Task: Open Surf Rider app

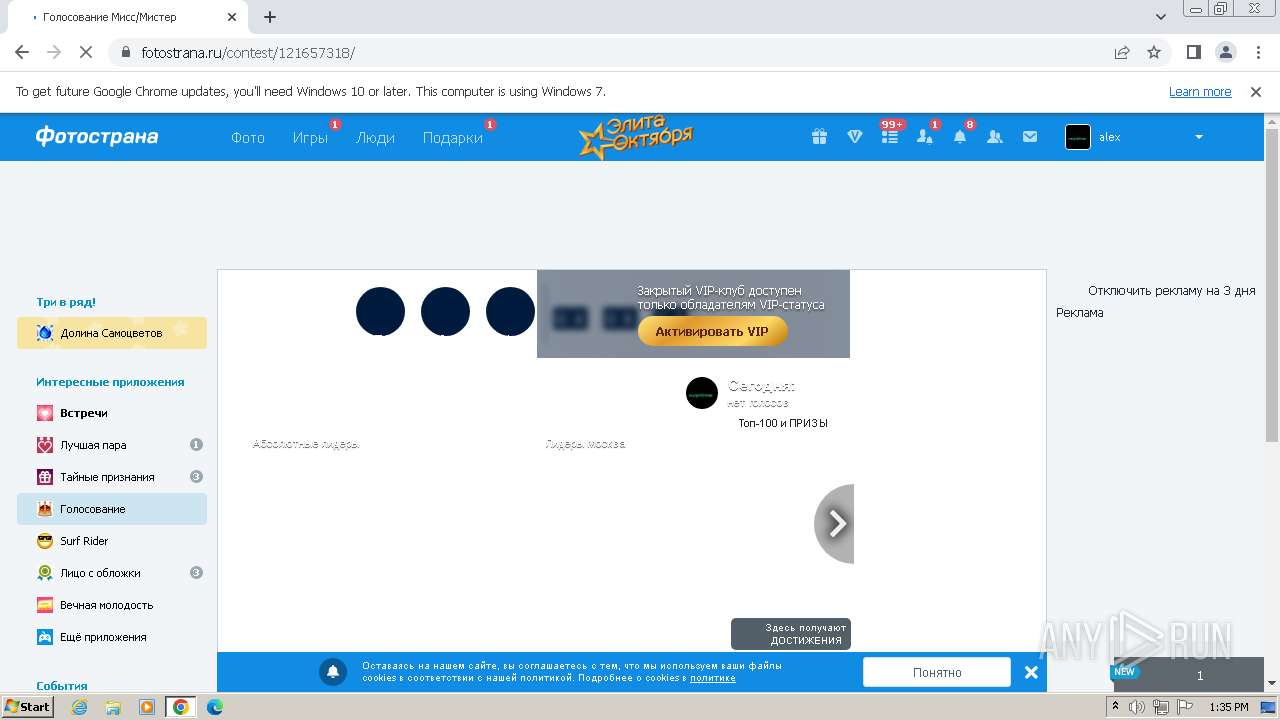Action: click(112, 541)
